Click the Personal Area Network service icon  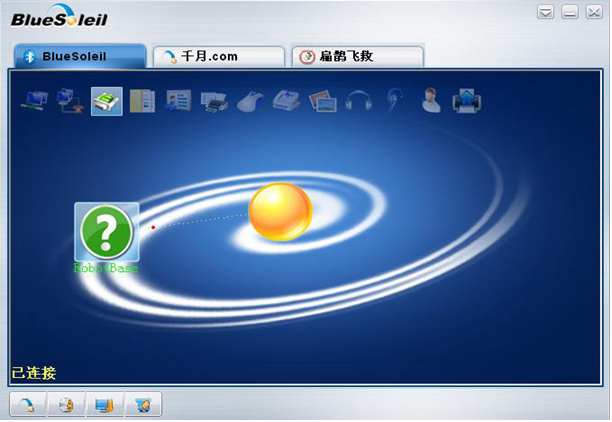click(34, 101)
